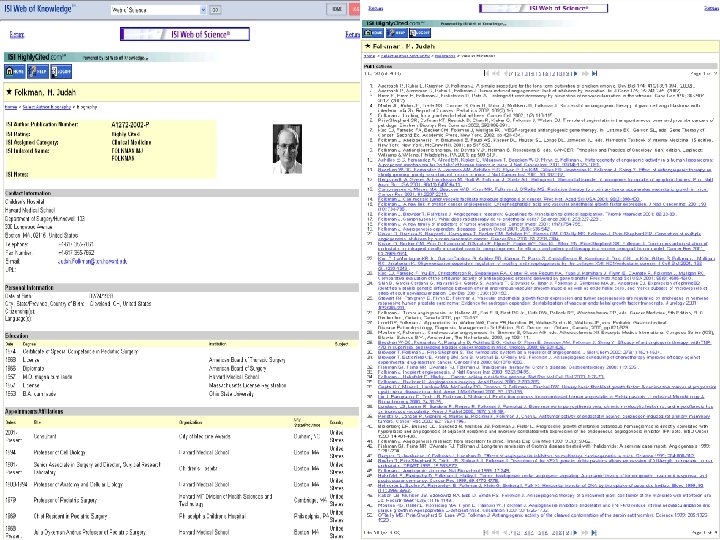Open publication 52 by O'Reilly MS
This screenshot has width=720, height=540.
(x=545, y=518)
